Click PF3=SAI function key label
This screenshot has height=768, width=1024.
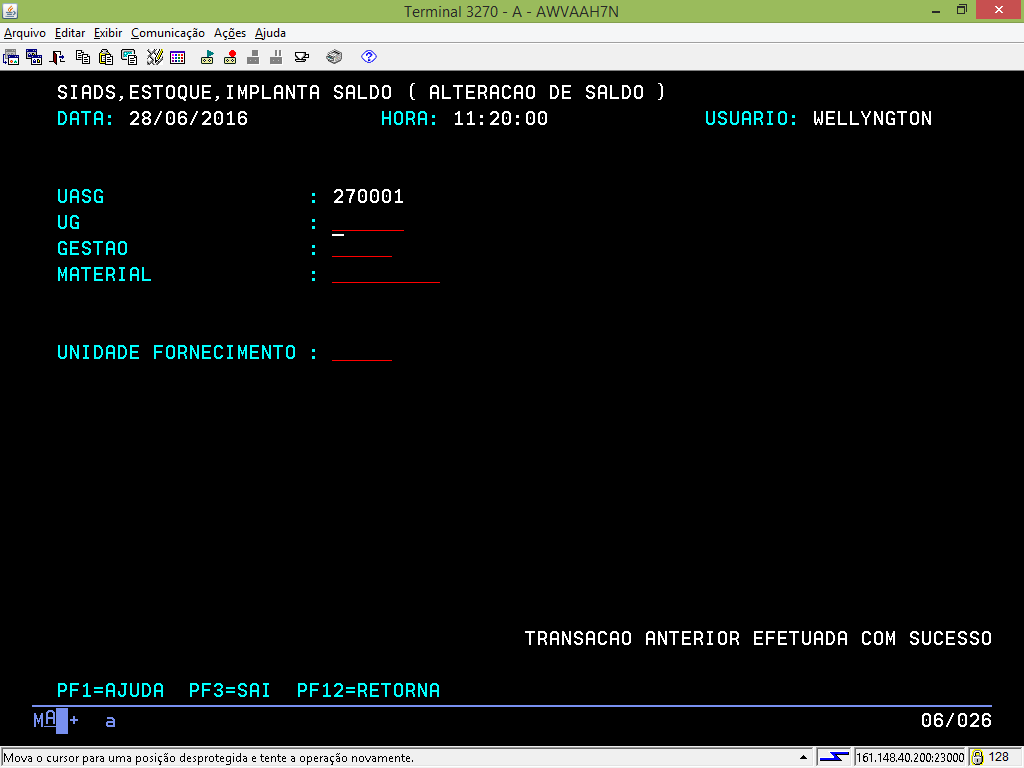click(x=229, y=690)
